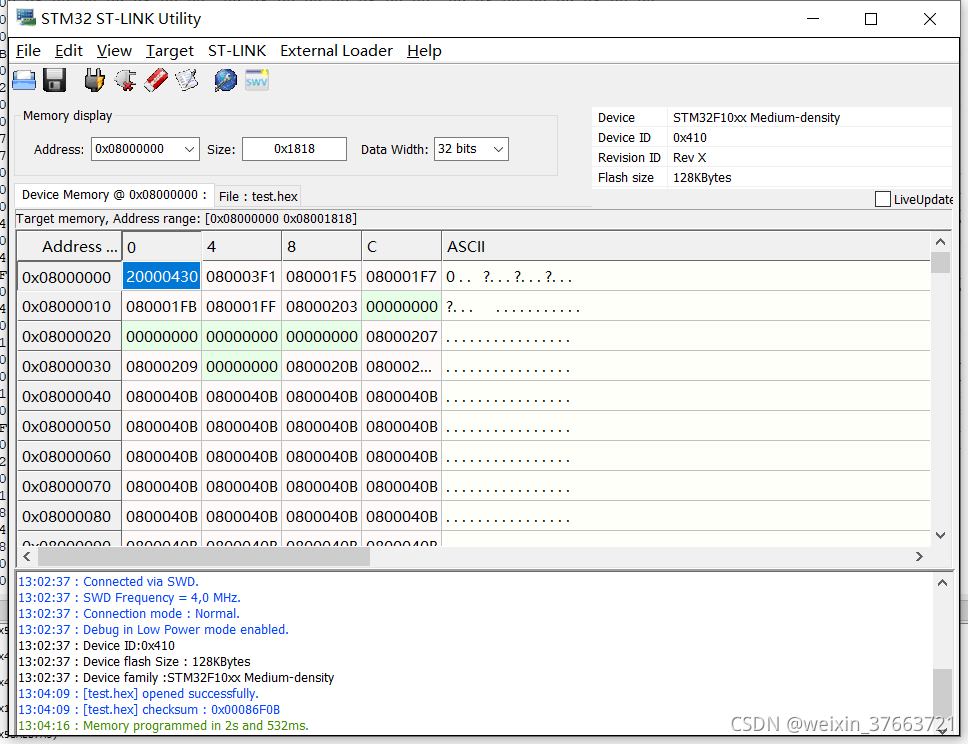The width and height of the screenshot is (968, 744).
Task: Disconnect from target icon
Action: tap(125, 80)
